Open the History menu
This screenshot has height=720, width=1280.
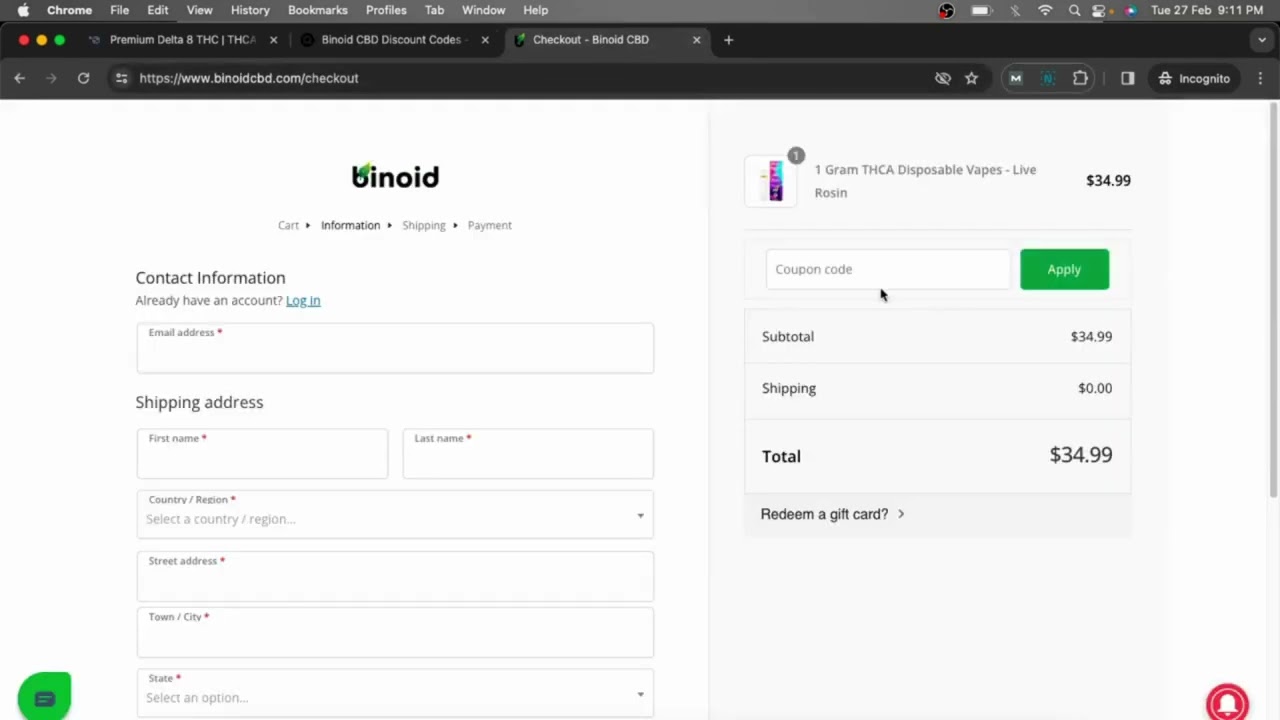point(250,10)
